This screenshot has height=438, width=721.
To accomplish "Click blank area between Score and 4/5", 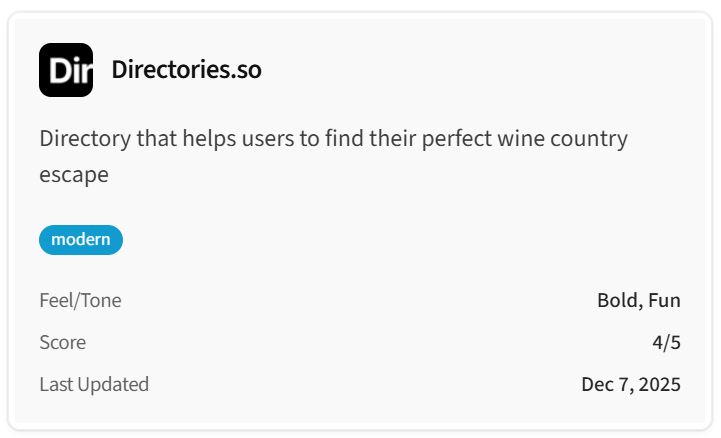I will [x=360, y=342].
